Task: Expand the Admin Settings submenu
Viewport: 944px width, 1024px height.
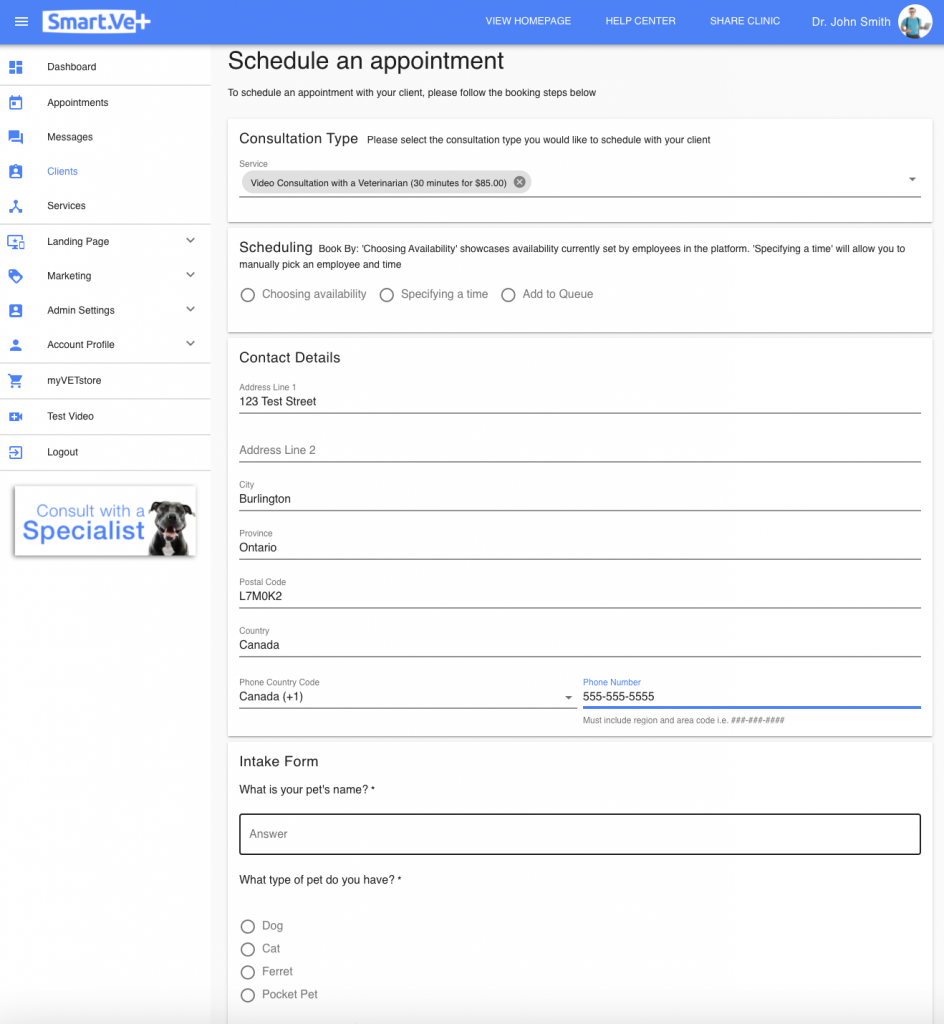Action: tap(190, 310)
